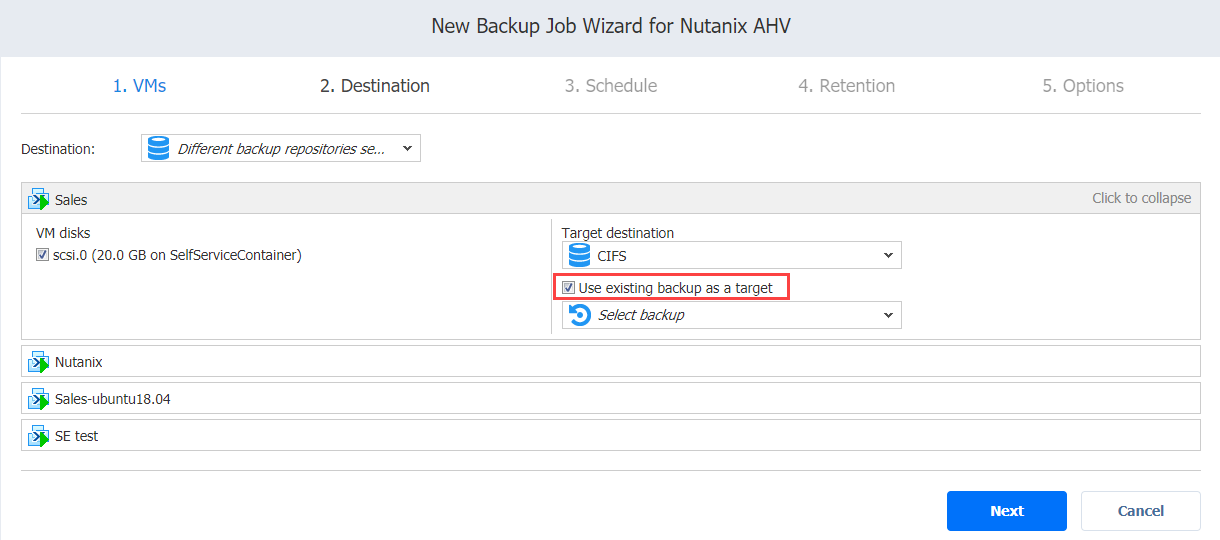Go to the 1. VMs step
Viewport: 1220px width, 540px height.
(140, 86)
